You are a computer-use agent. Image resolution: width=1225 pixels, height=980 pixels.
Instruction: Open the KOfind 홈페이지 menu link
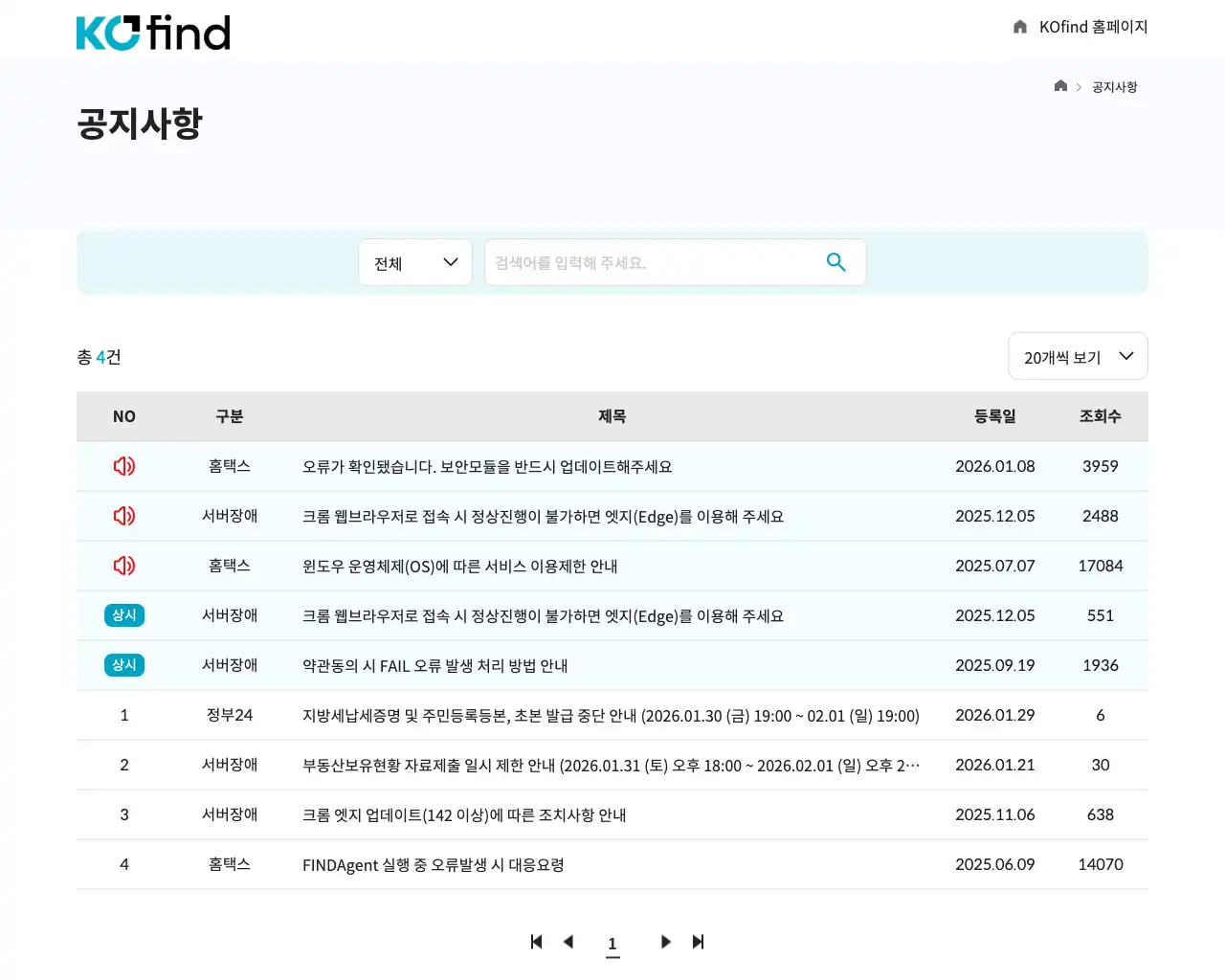1090,27
